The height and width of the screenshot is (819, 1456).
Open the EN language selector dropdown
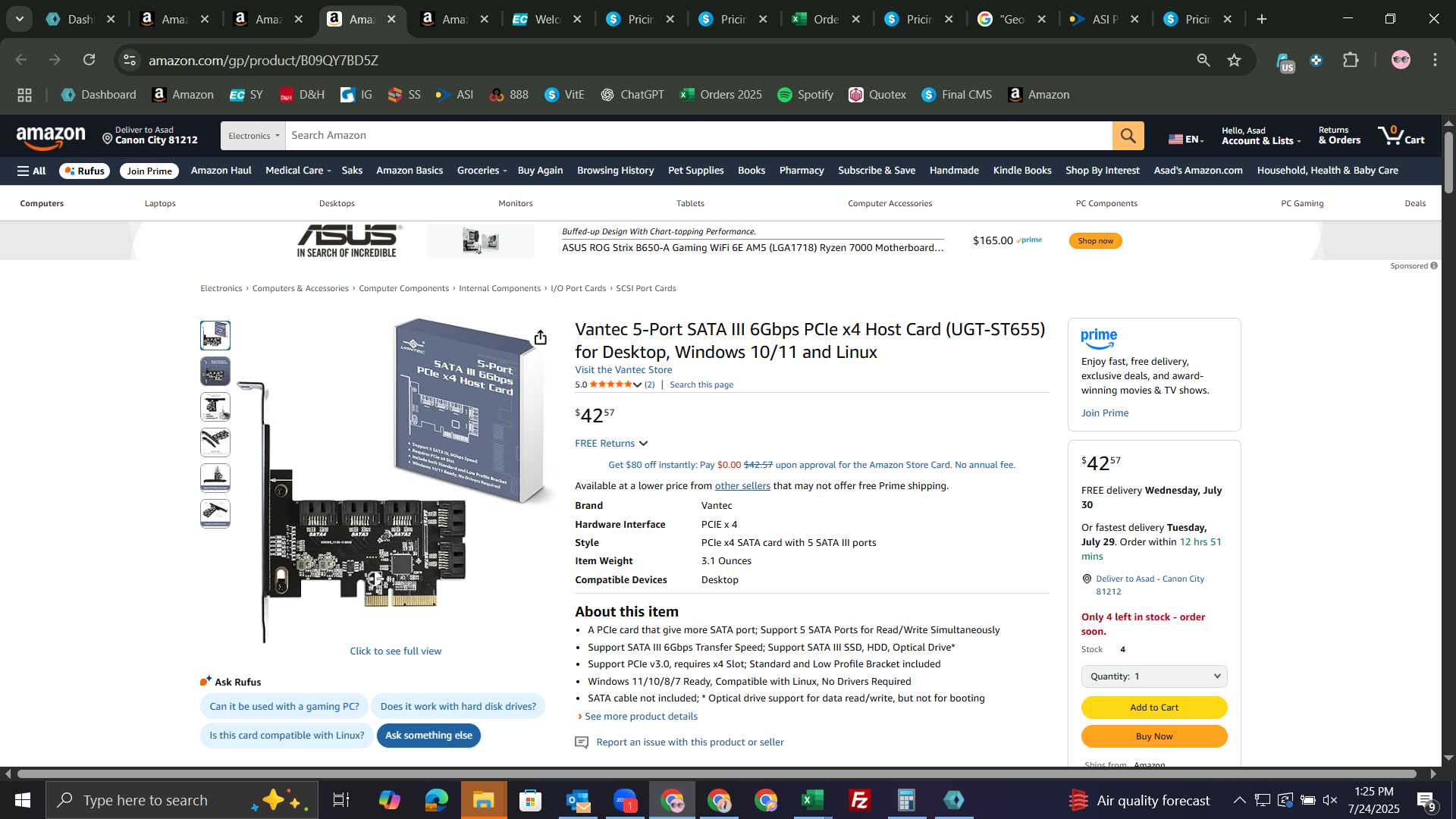pos(1186,139)
